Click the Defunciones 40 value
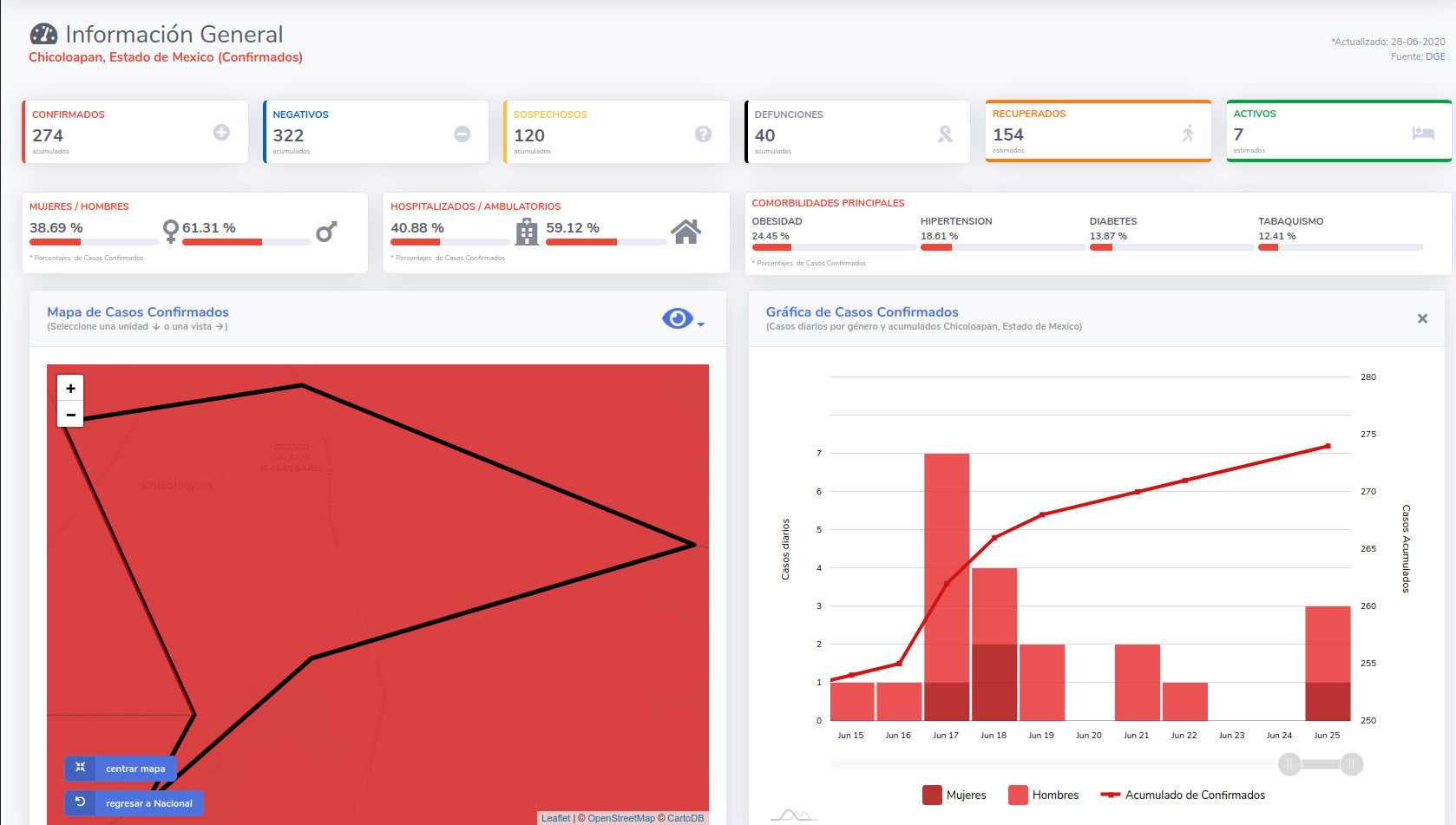 pos(764,135)
